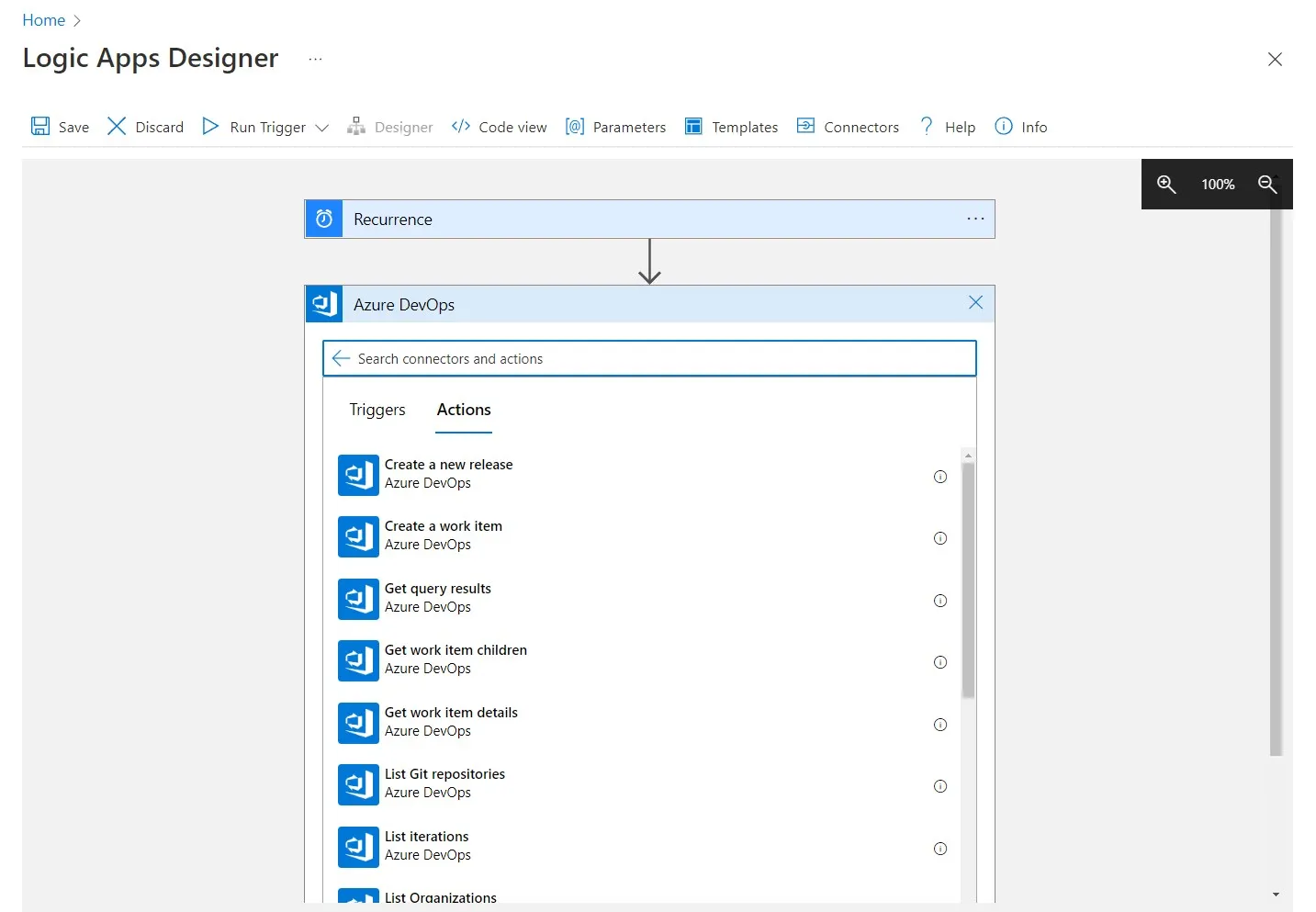Click the Connectors label
This screenshot has height=912, width=1316.
point(861,128)
